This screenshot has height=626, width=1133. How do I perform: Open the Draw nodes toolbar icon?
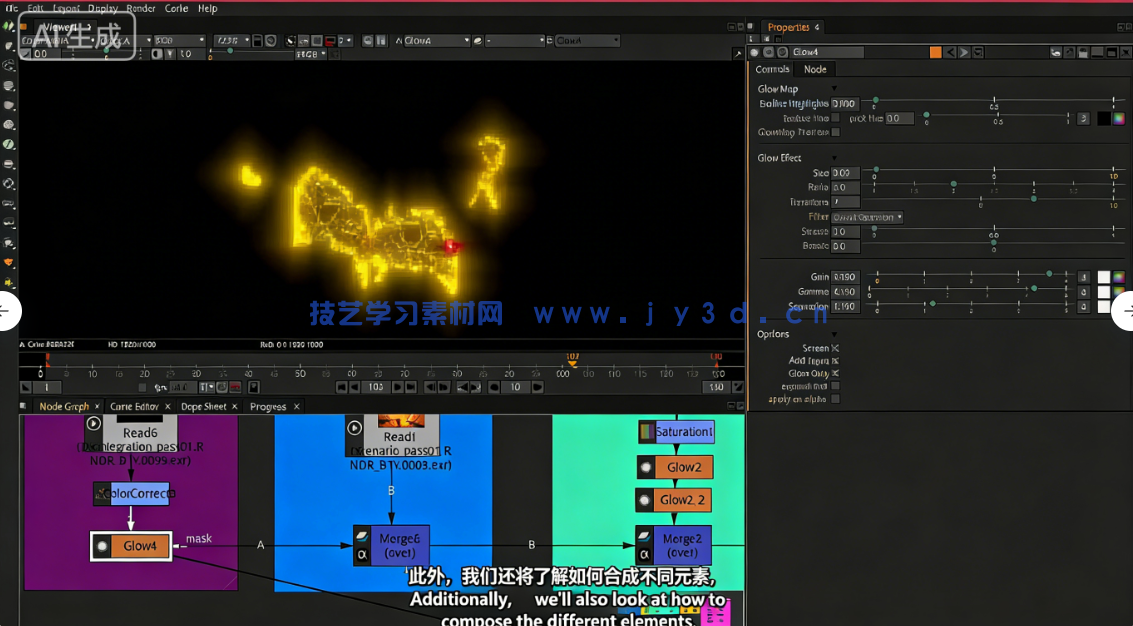tap(8, 45)
